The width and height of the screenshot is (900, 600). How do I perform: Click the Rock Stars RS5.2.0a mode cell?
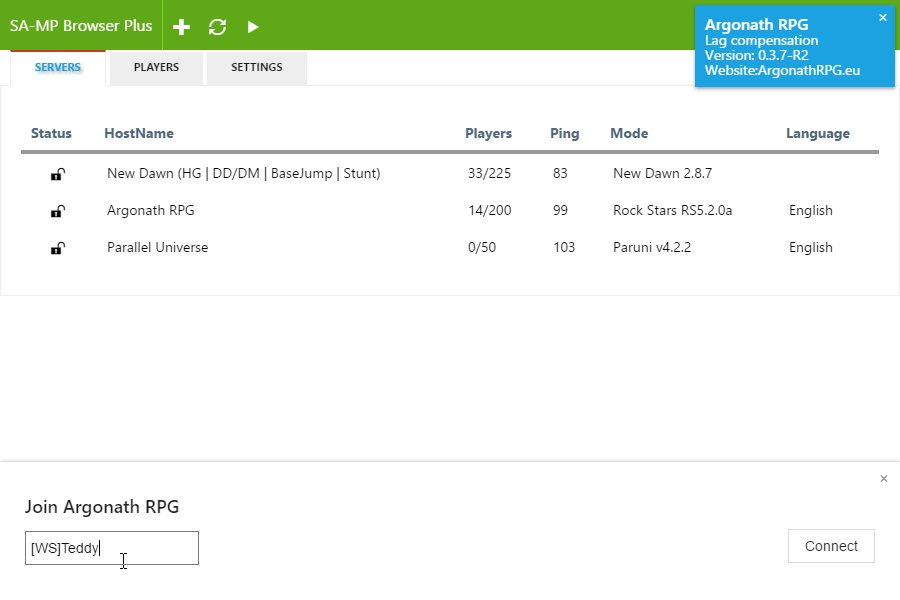[x=672, y=211]
